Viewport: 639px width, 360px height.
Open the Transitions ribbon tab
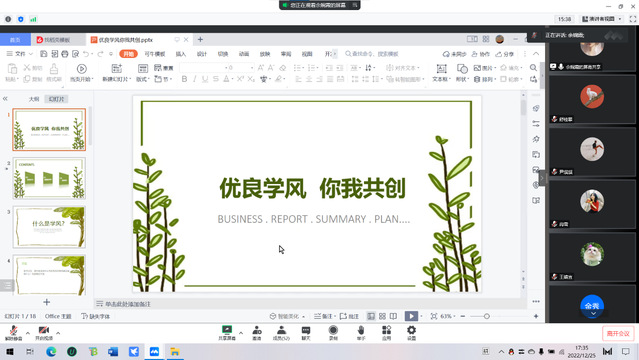(223, 54)
